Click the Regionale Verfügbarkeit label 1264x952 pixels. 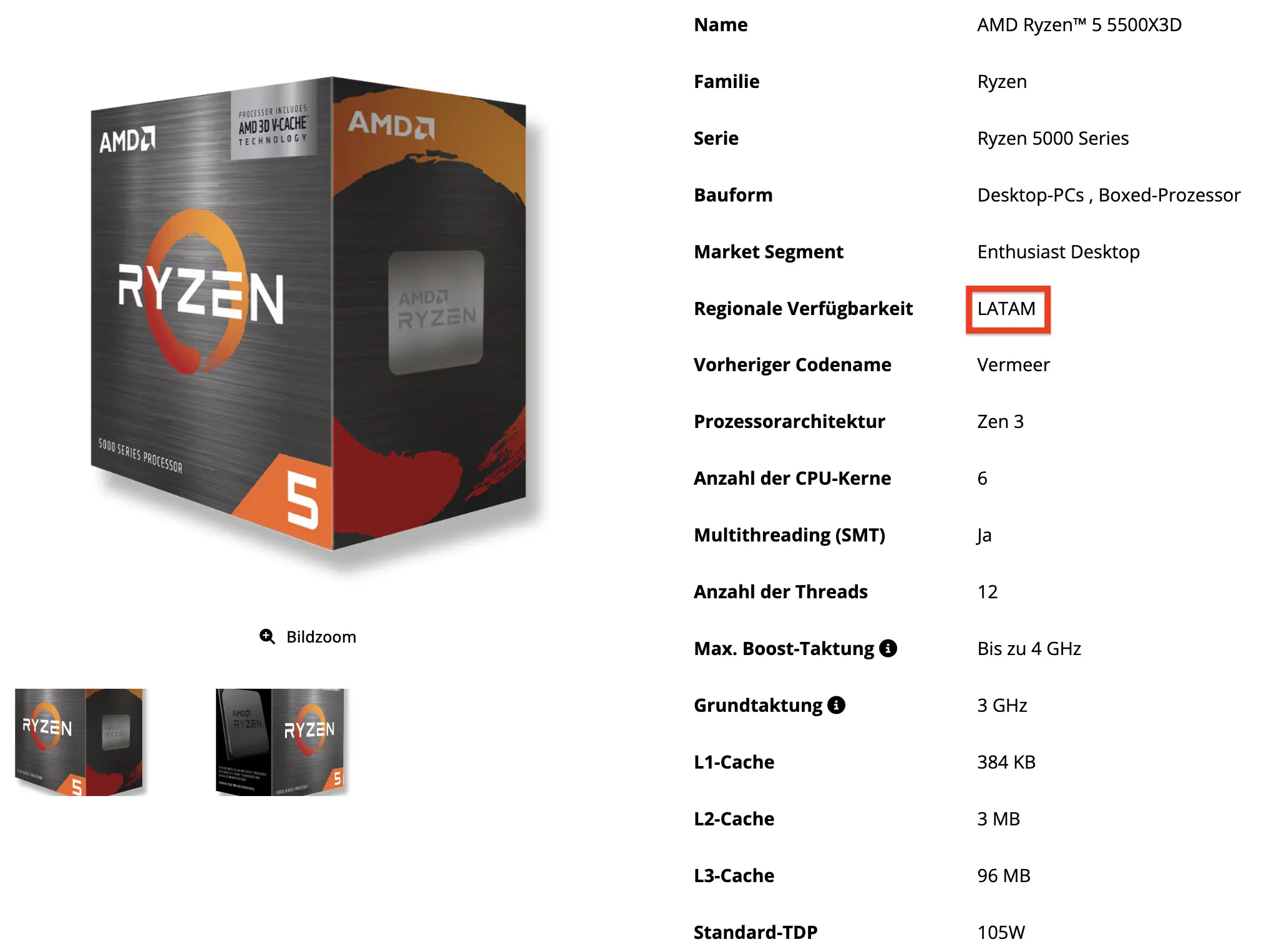coord(803,308)
